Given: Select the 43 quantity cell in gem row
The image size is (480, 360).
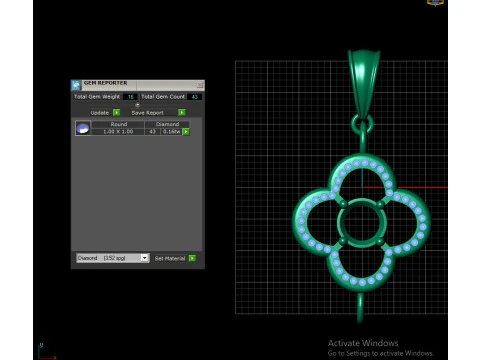Looking at the screenshot, I should pyautogui.click(x=153, y=132).
